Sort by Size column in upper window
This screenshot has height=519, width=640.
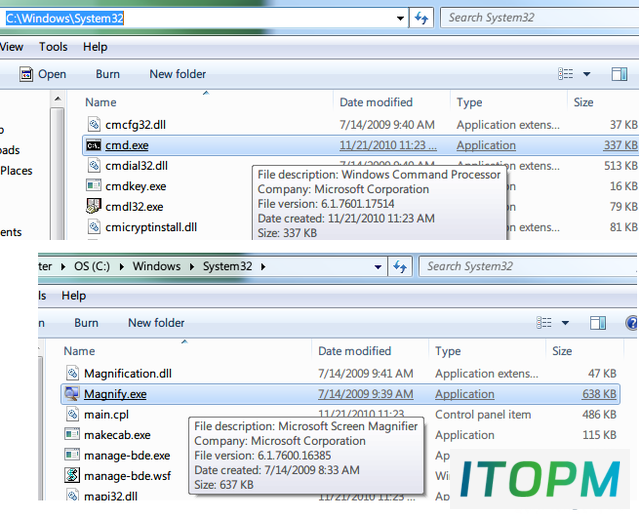click(583, 102)
